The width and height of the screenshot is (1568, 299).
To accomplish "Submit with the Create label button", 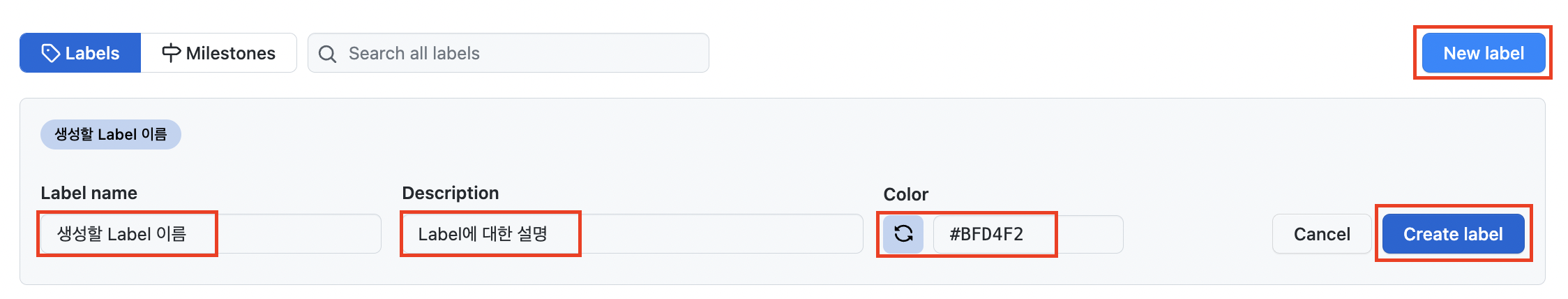I will coord(1453,234).
